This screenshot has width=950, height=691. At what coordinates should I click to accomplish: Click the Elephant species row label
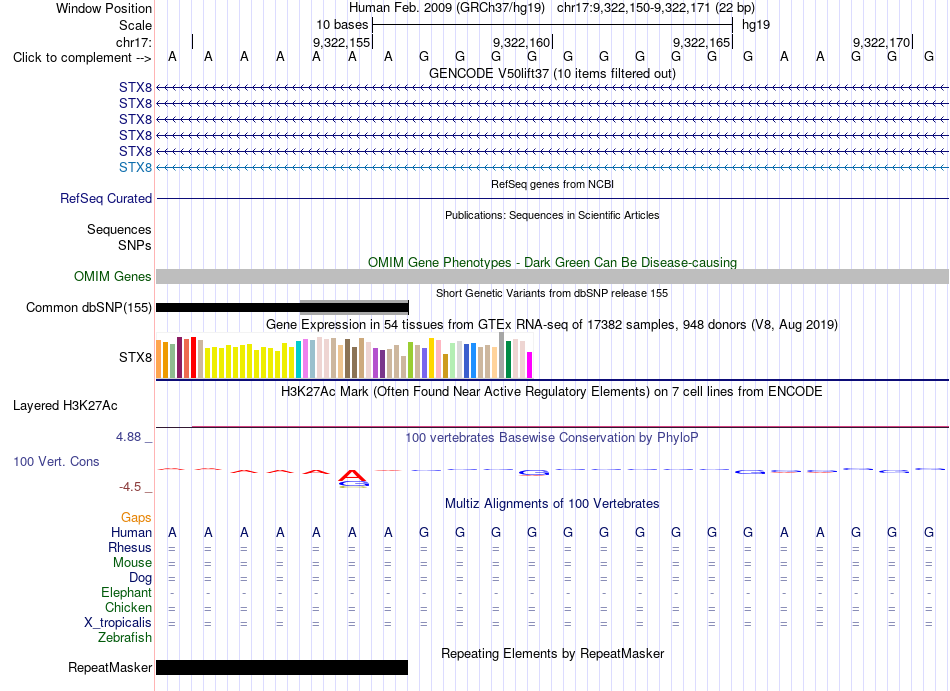[126, 593]
